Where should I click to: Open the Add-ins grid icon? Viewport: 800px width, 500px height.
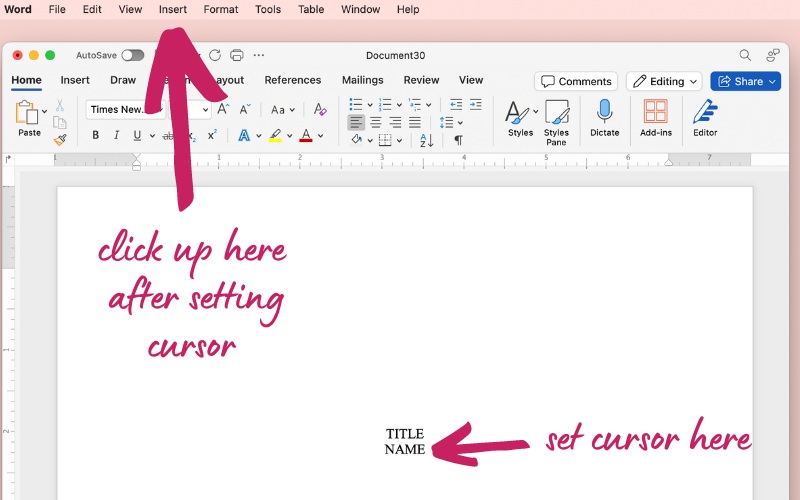coord(656,119)
